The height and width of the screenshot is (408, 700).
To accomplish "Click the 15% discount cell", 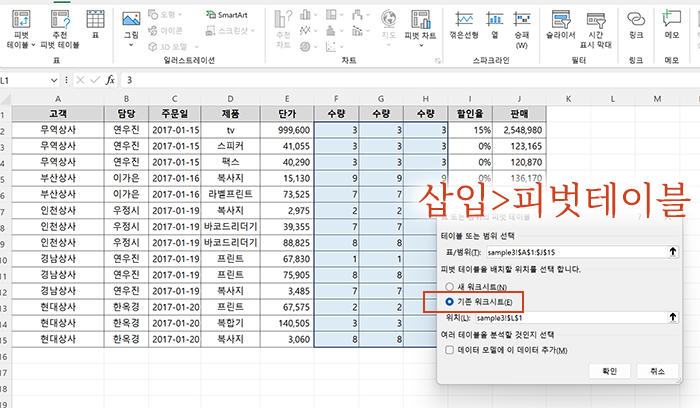I will pos(470,130).
